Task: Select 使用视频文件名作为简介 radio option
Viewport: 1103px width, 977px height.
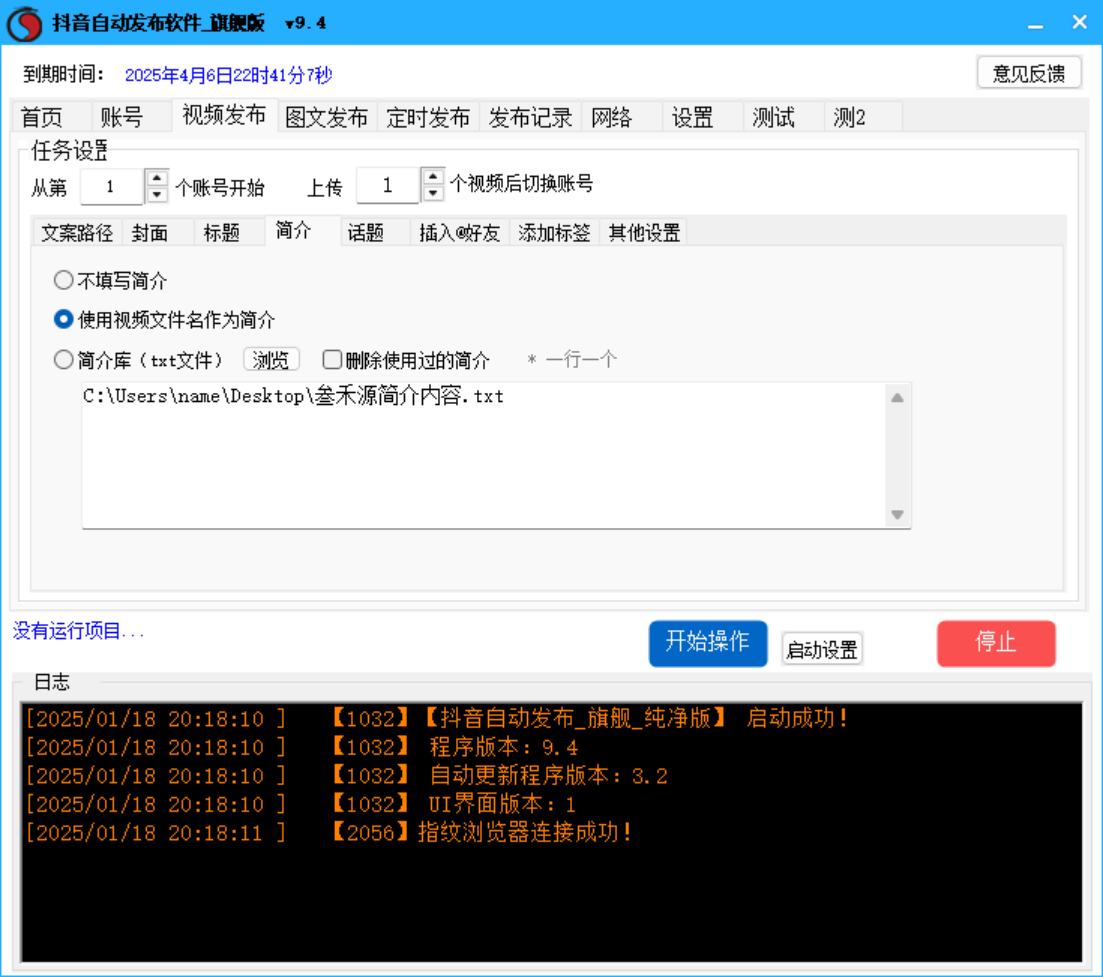Action: click(165, 320)
